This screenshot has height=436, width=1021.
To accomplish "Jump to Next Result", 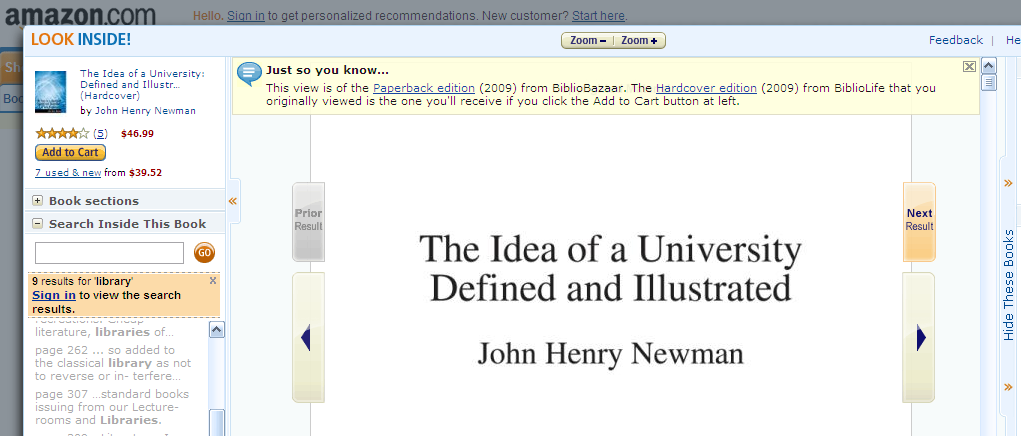I will pyautogui.click(x=919, y=221).
